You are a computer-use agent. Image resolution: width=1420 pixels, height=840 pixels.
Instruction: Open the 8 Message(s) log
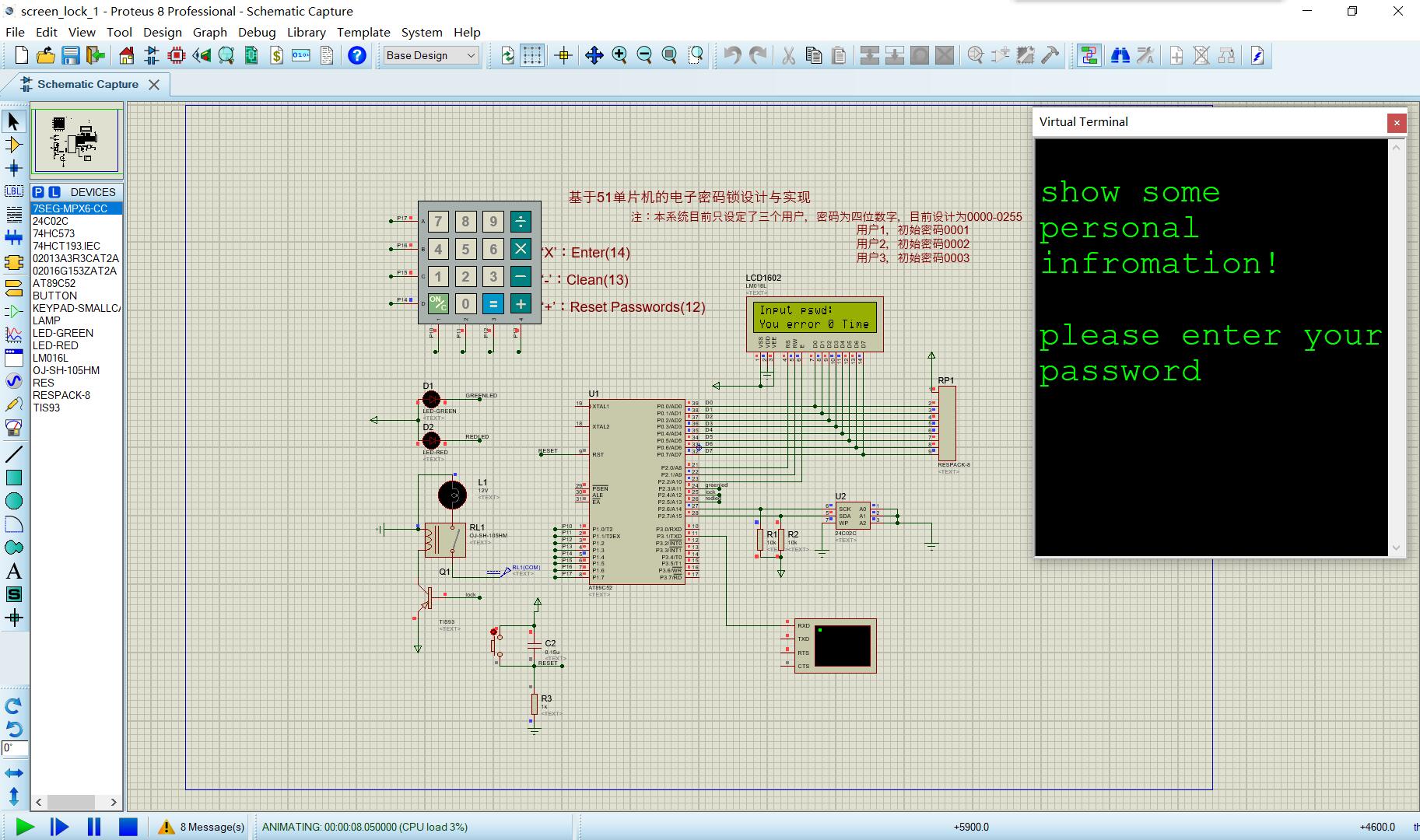pos(202,827)
